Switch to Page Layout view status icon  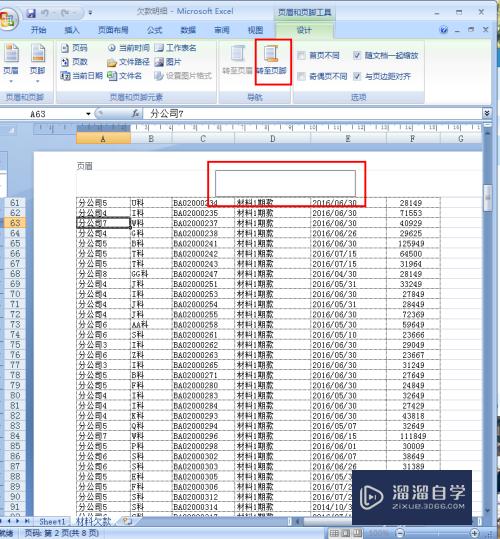pos(346,534)
